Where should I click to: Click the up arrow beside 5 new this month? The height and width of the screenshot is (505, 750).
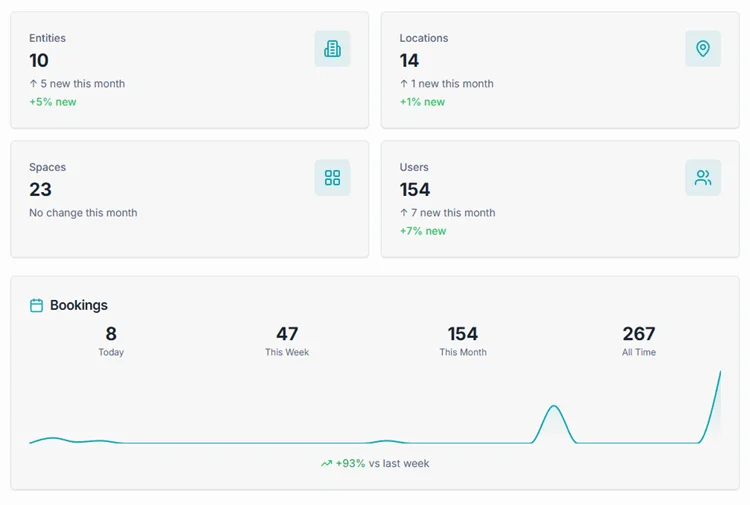click(x=33, y=84)
